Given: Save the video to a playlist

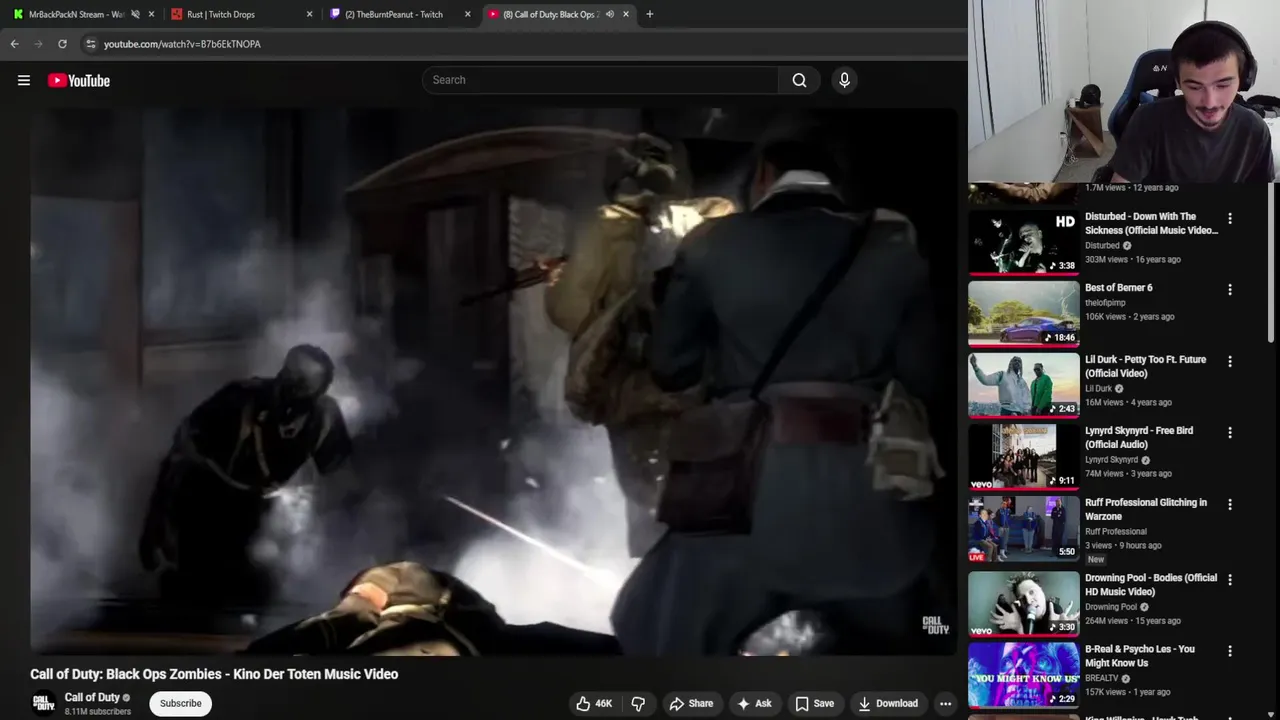Looking at the screenshot, I should pyautogui.click(x=814, y=704).
